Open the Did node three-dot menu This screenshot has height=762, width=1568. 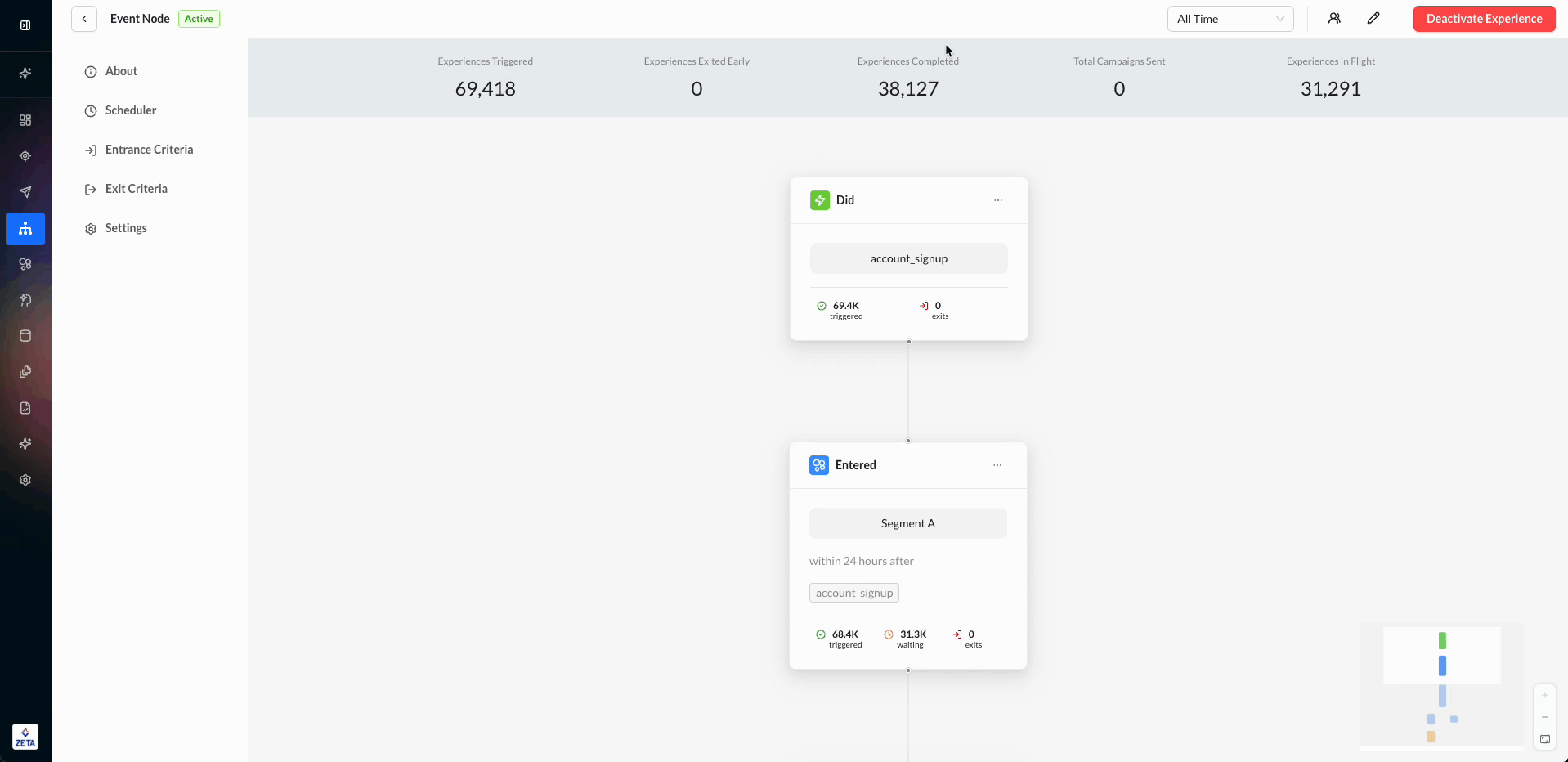(998, 200)
